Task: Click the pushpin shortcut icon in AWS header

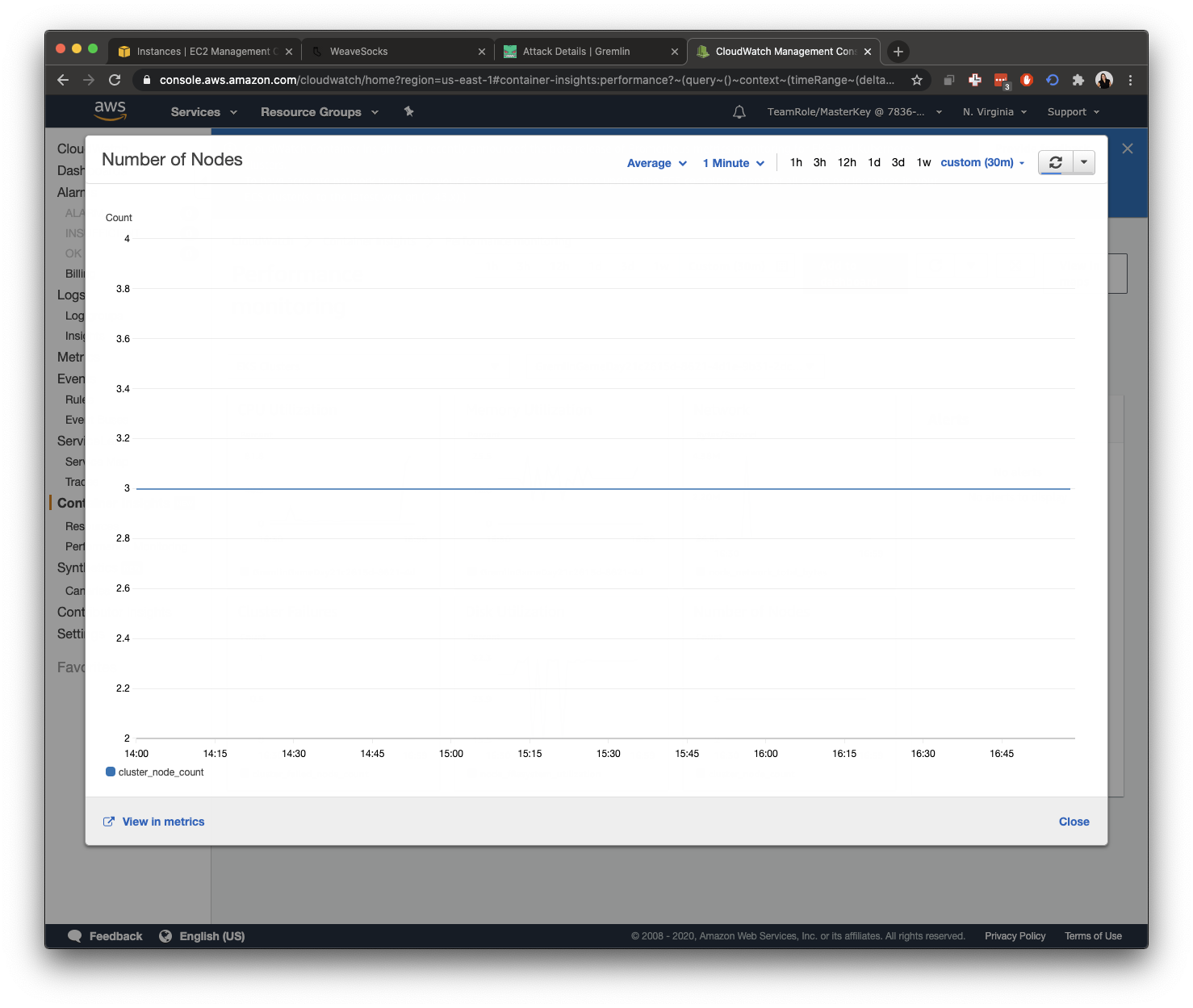Action: (x=408, y=111)
